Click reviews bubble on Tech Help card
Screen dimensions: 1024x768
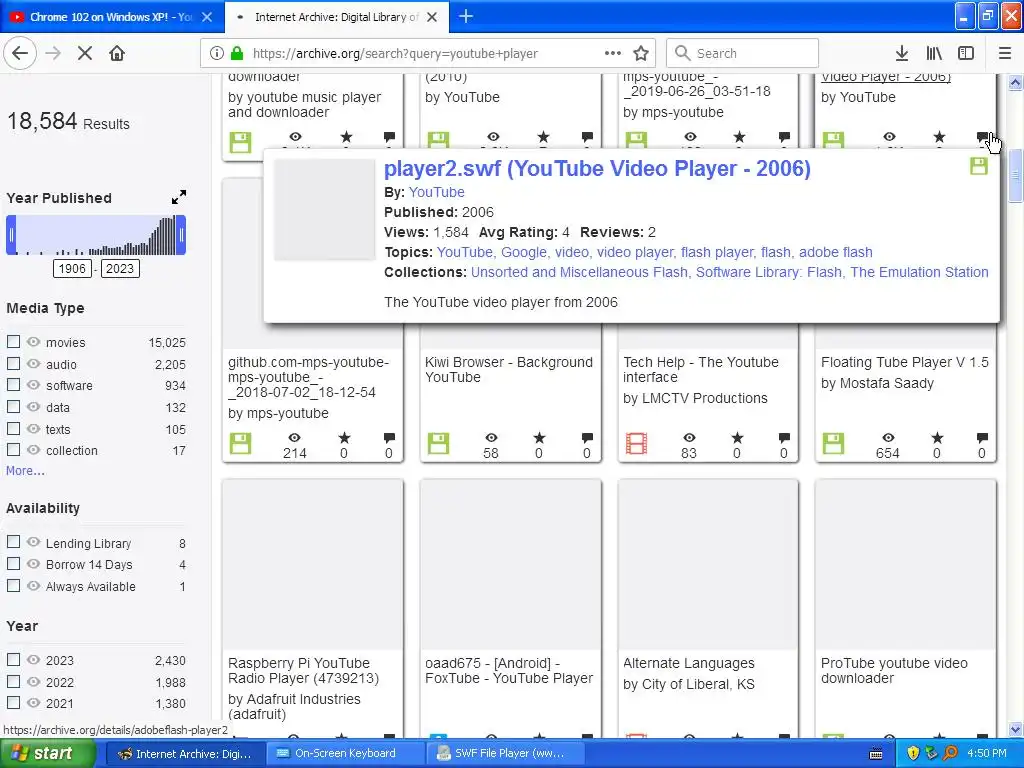784,438
